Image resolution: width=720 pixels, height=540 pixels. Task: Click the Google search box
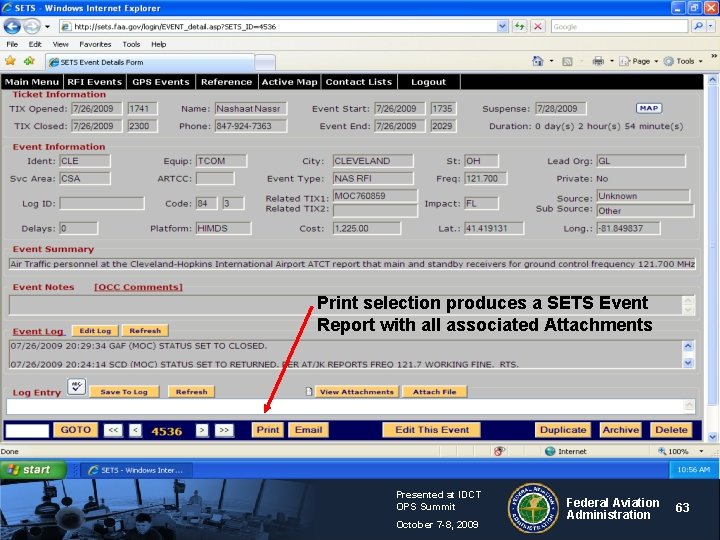tap(619, 27)
